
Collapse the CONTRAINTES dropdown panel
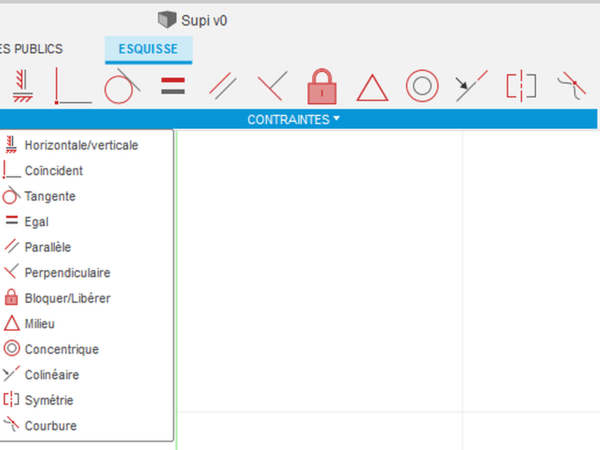click(294, 119)
